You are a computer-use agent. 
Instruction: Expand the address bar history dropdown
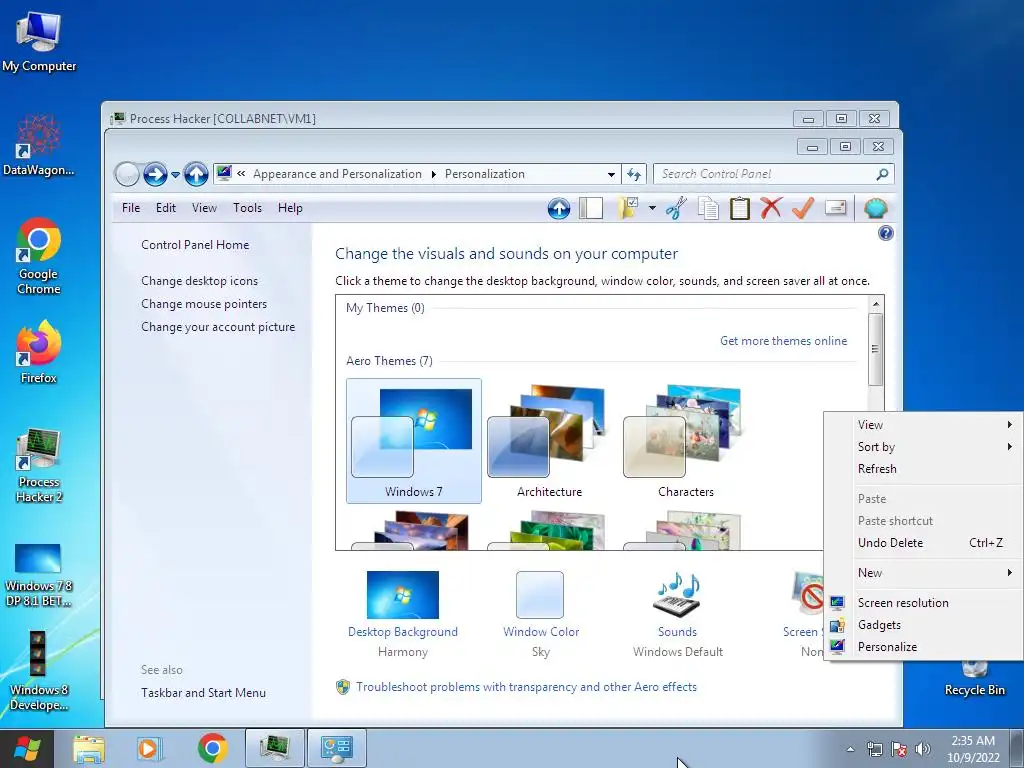click(x=611, y=174)
